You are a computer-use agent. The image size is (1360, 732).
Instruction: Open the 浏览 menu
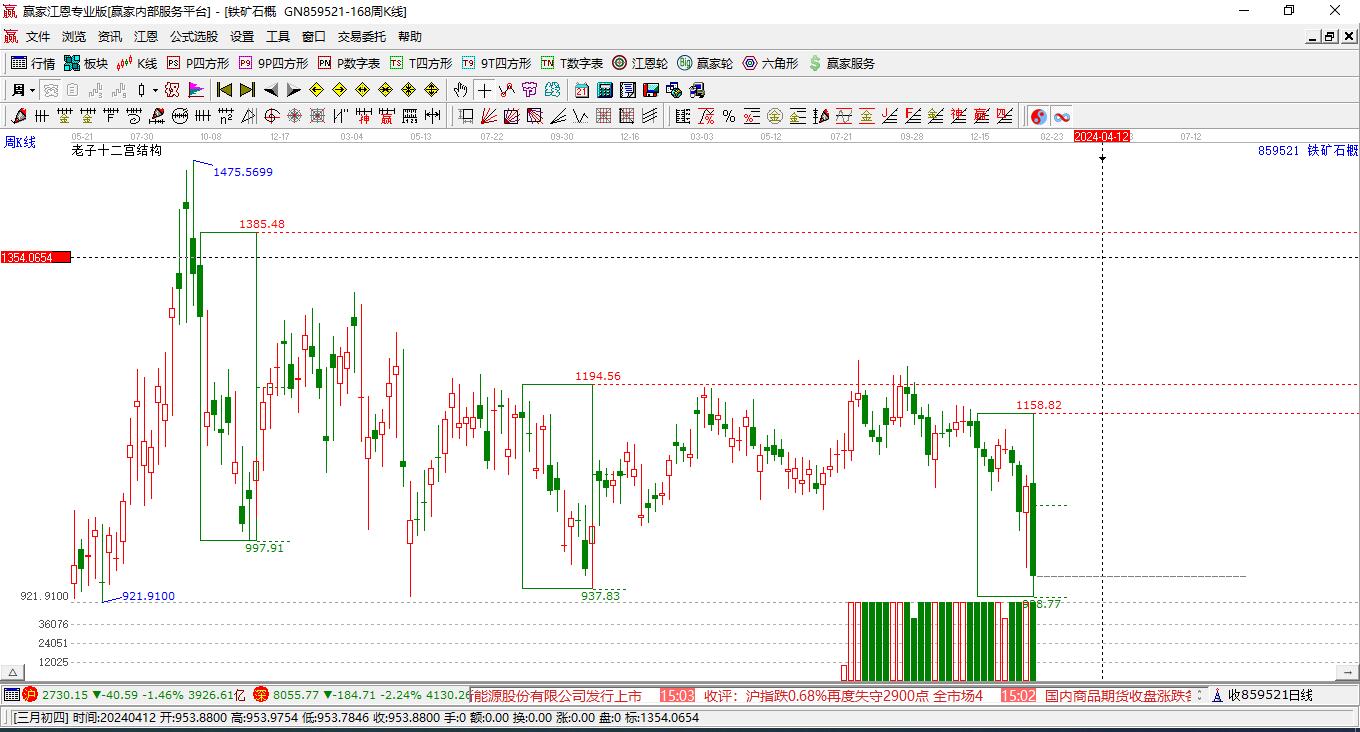(74, 36)
